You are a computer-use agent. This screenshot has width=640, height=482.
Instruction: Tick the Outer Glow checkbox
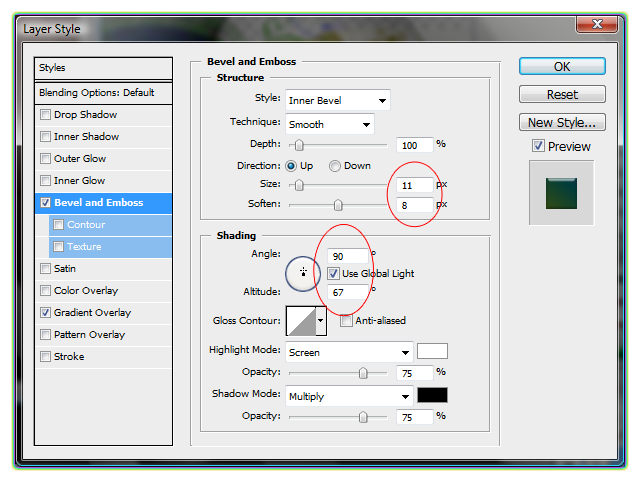point(45,158)
